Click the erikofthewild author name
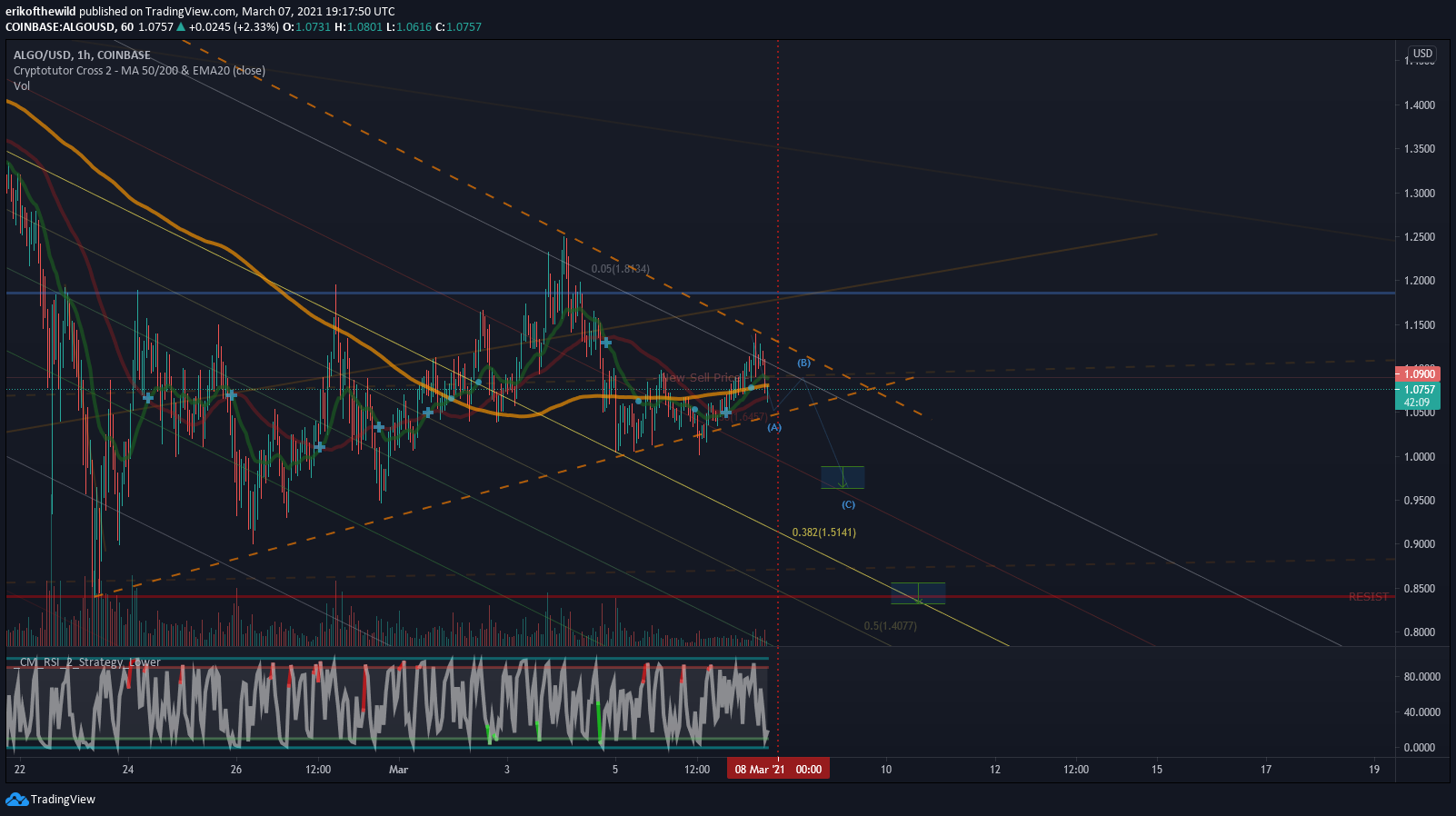Viewport: 1456px width, 816px height. point(41,11)
